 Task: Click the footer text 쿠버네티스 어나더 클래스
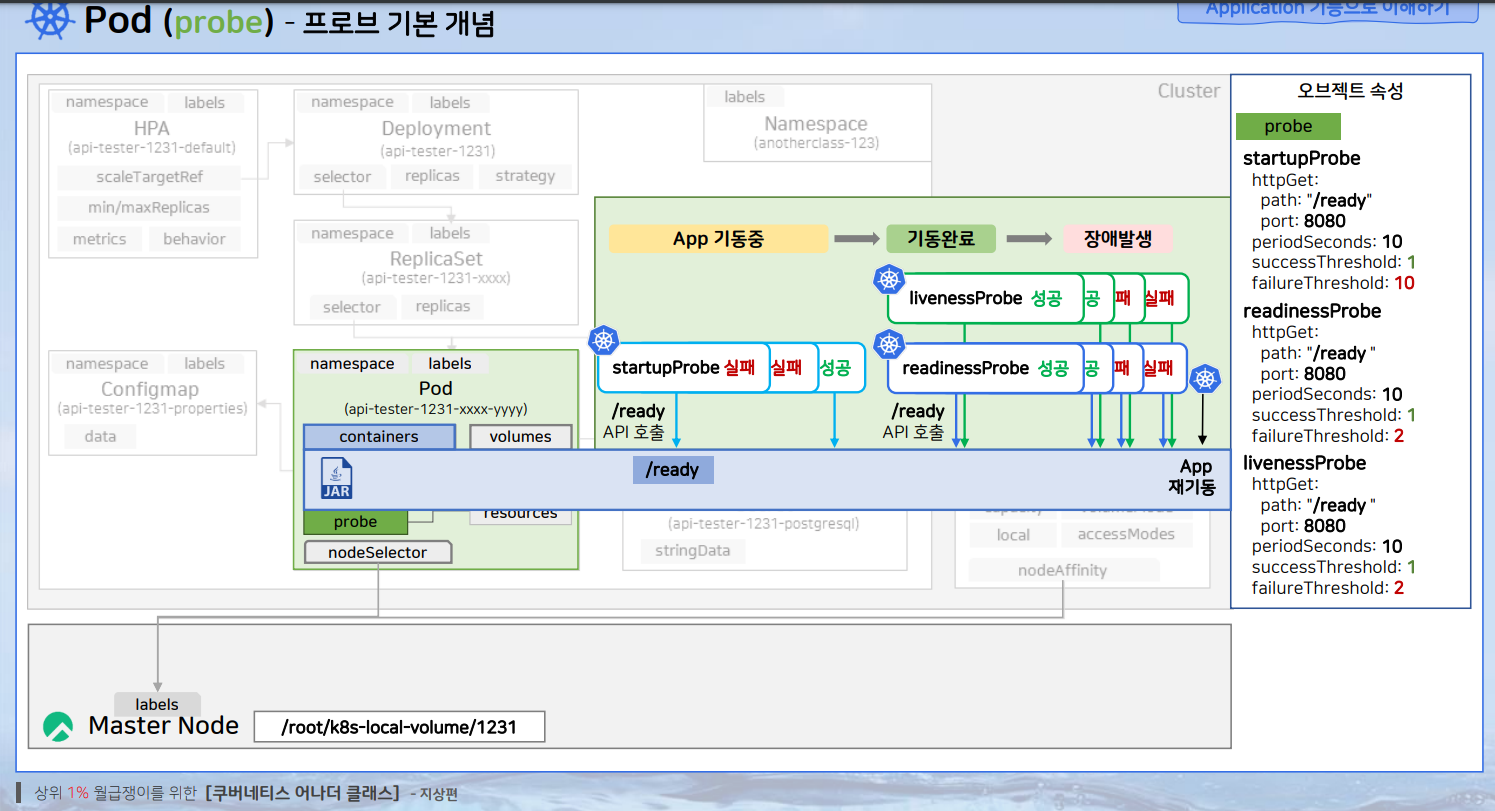click(x=302, y=793)
